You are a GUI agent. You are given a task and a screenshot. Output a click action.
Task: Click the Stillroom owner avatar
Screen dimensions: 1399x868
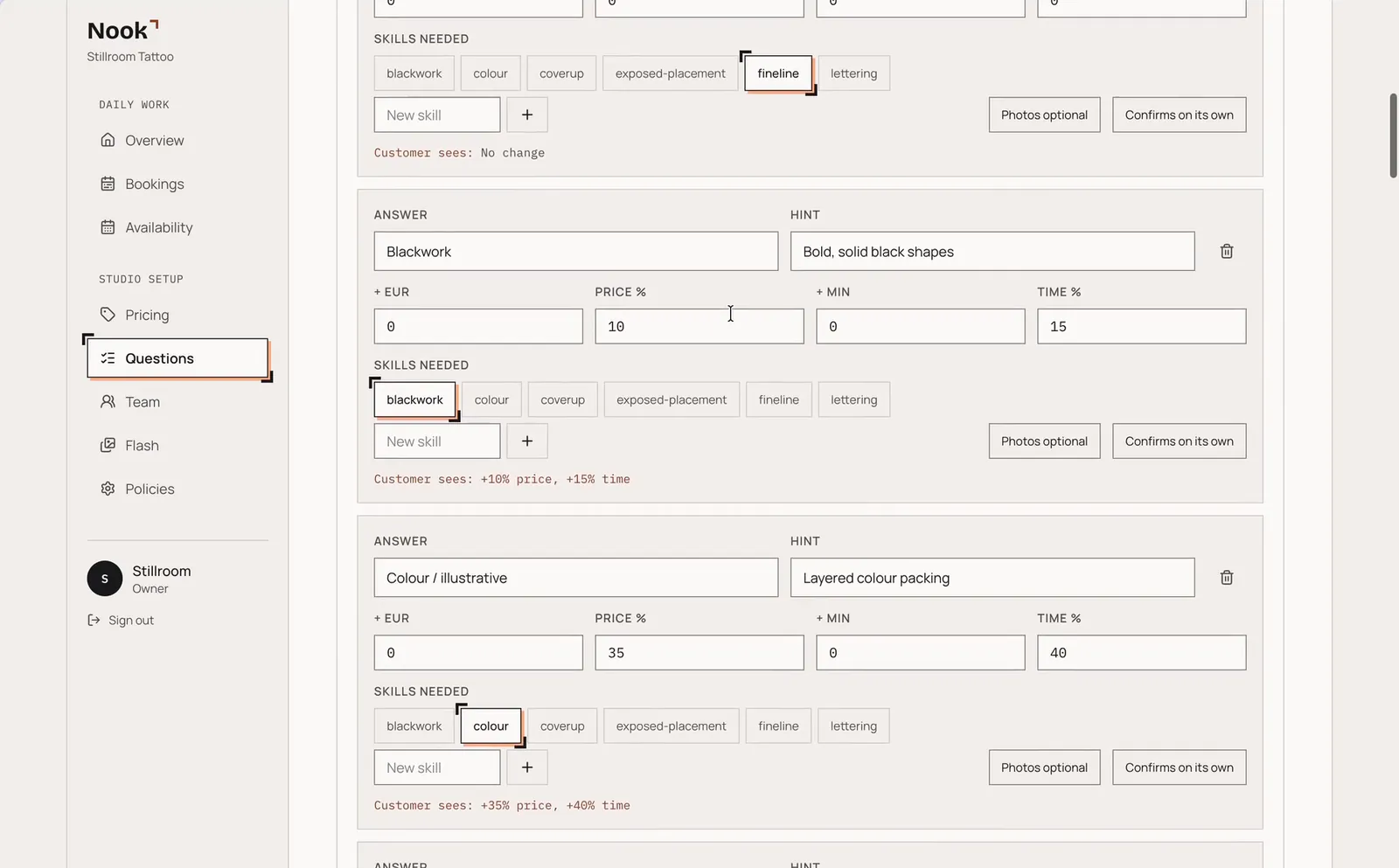tap(105, 579)
